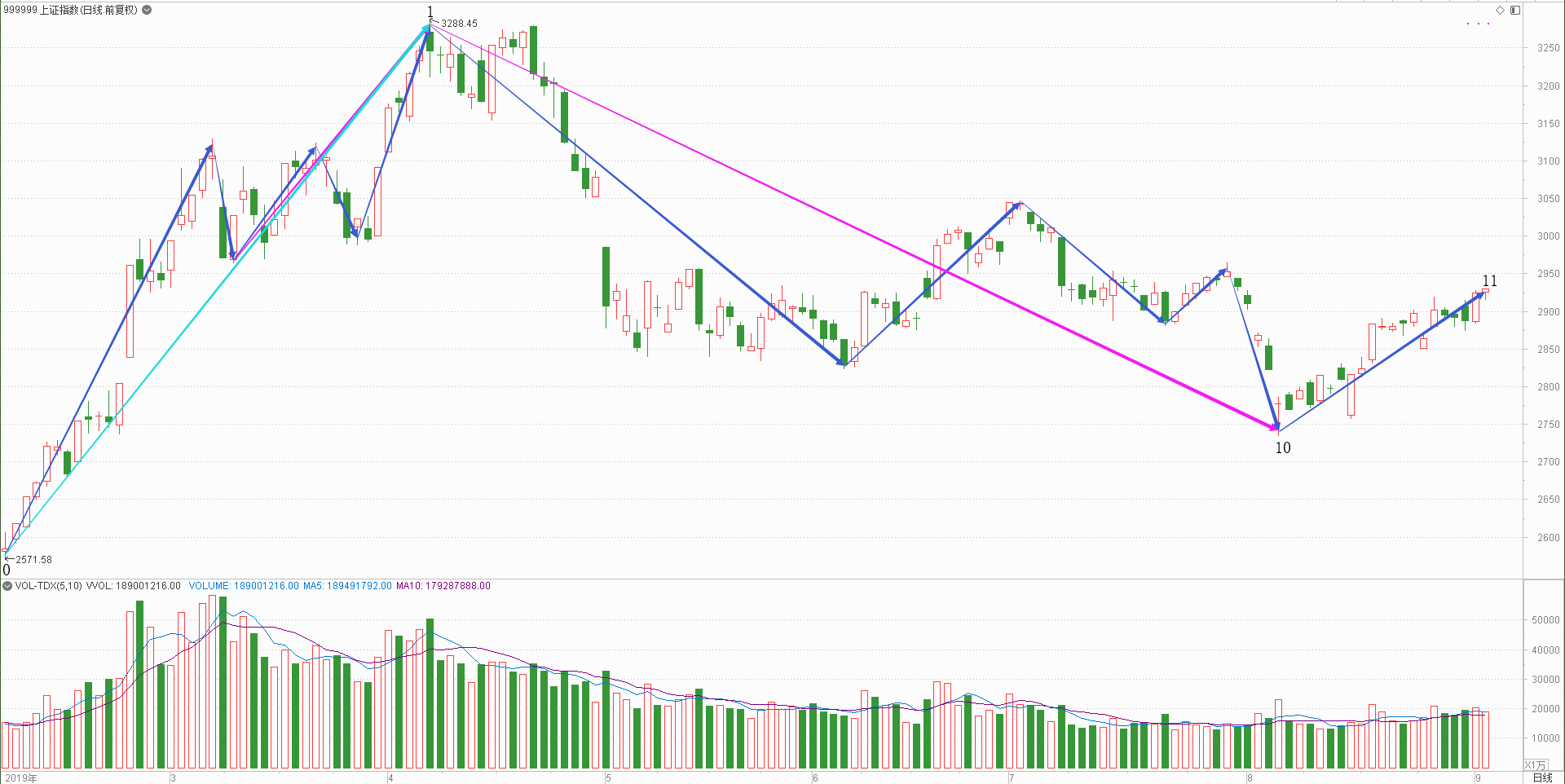Toggle the side panel layout icon
Viewport: 1565px width, 784px height.
tap(1515, 11)
